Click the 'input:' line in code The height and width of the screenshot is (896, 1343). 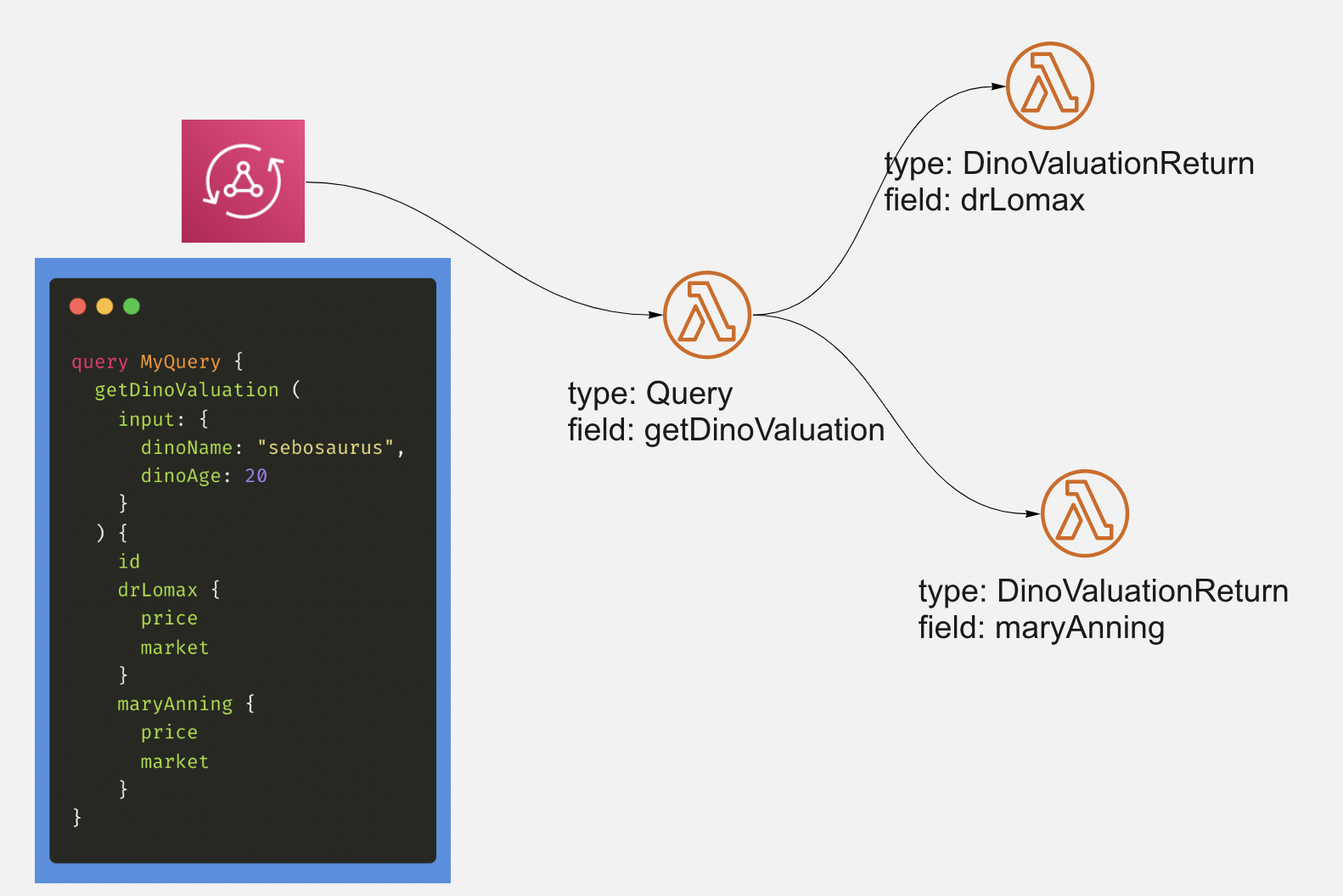pyautogui.click(x=163, y=419)
